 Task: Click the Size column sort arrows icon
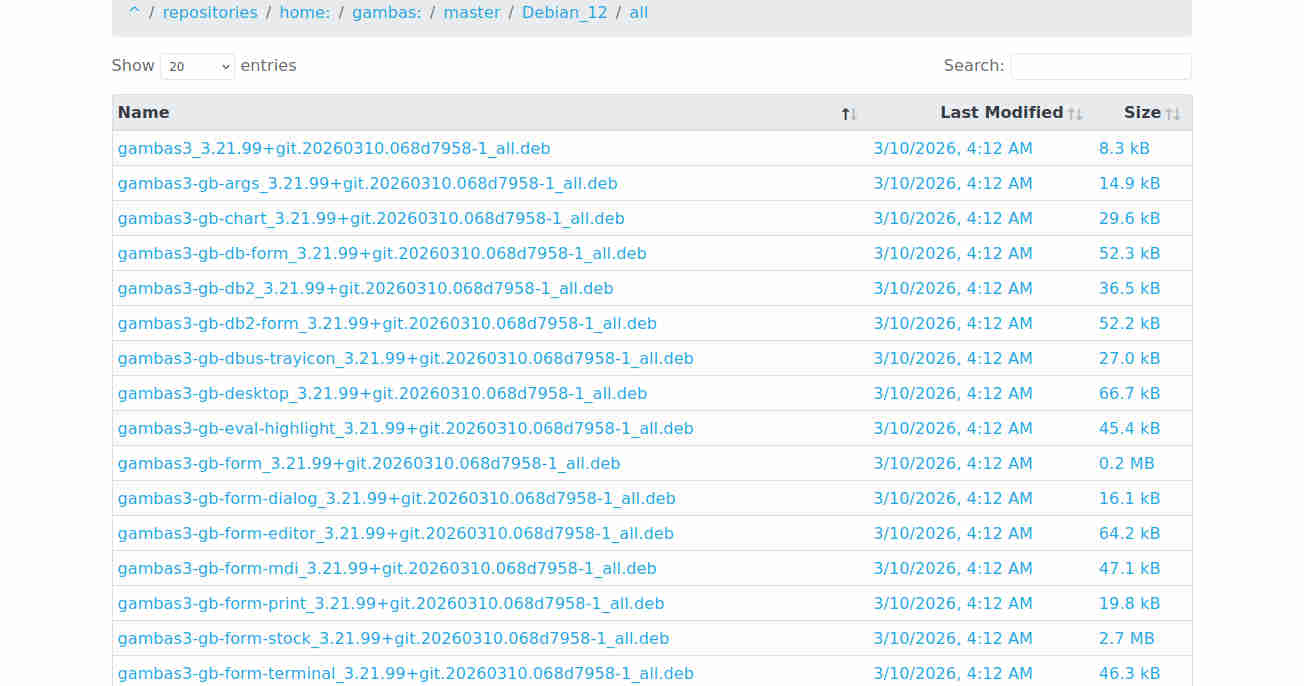1172,114
